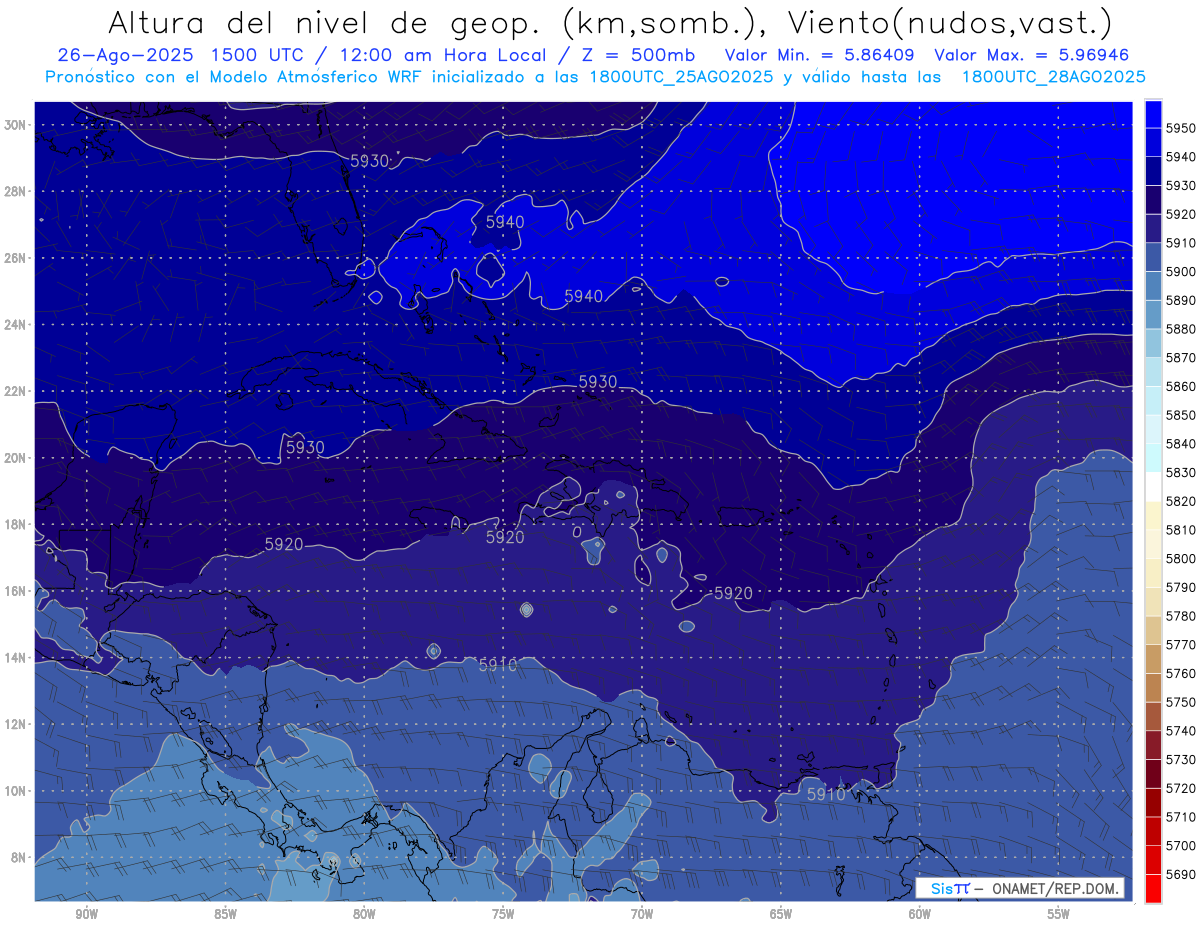Click the 10N latitude axis label
The image size is (1200, 927).
(x=16, y=791)
